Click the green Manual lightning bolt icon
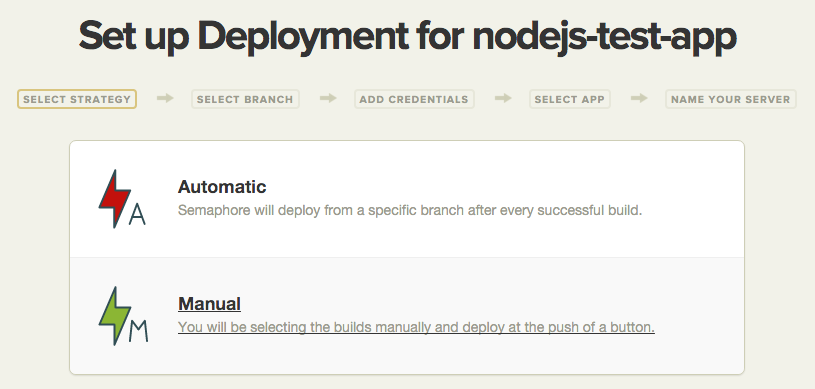The image size is (815, 389). pyautogui.click(x=123, y=316)
